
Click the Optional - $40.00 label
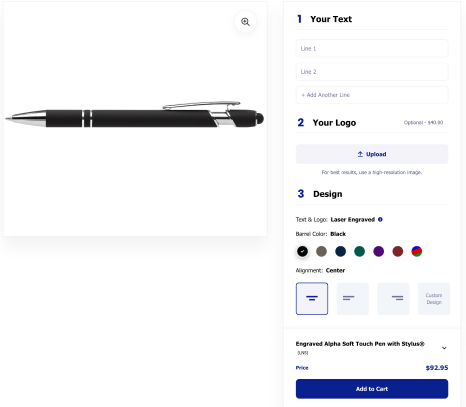pos(423,123)
